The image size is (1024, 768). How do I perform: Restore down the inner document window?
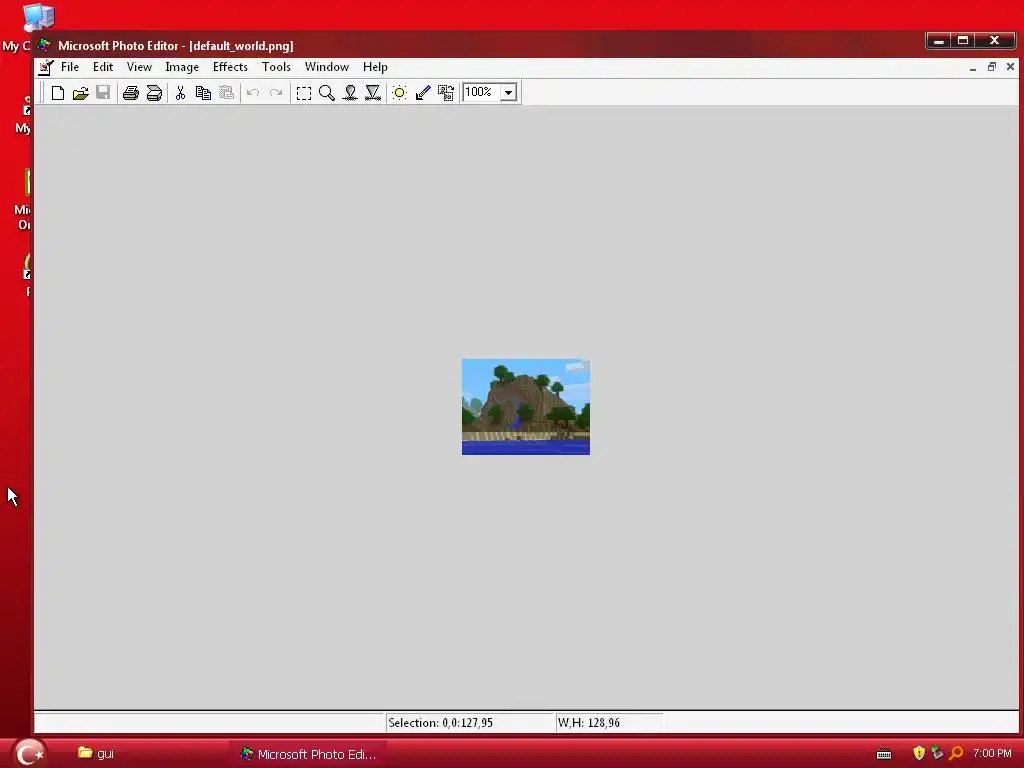[992, 67]
